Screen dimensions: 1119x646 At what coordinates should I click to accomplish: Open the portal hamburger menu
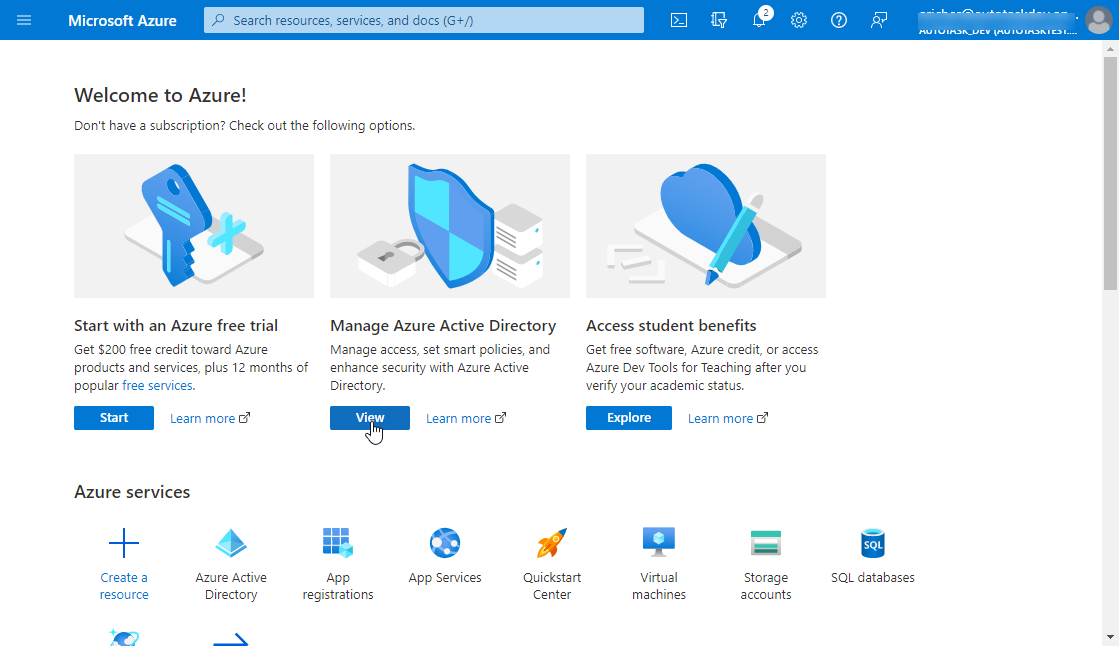coord(24,20)
